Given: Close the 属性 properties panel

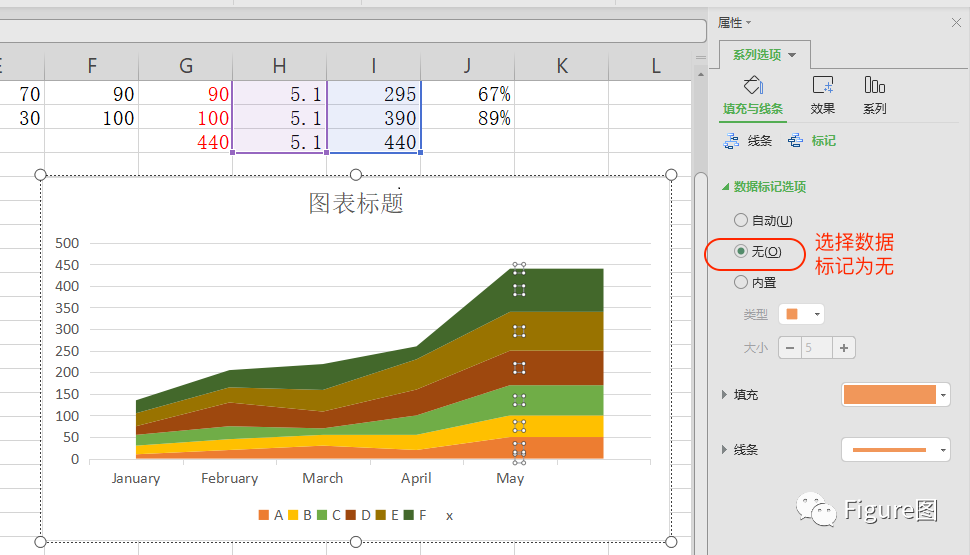Looking at the screenshot, I should coord(956,23).
